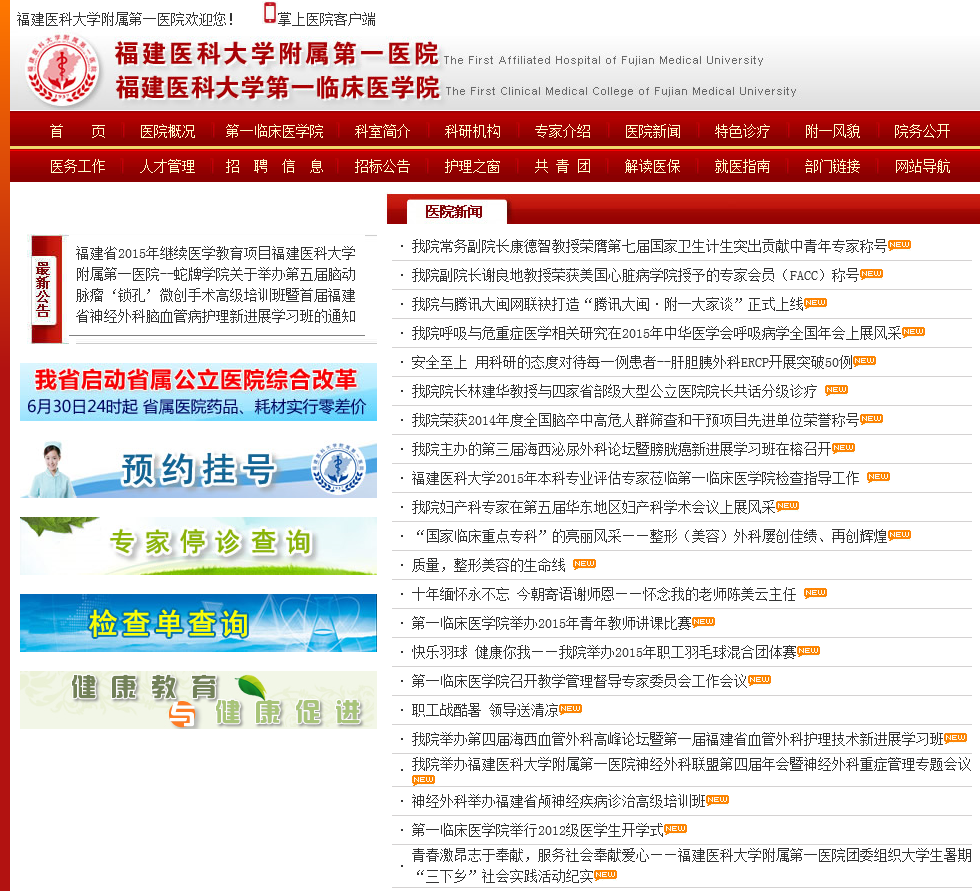
Task: Open news on 2015年本科专业评估专家
Action: (636, 479)
